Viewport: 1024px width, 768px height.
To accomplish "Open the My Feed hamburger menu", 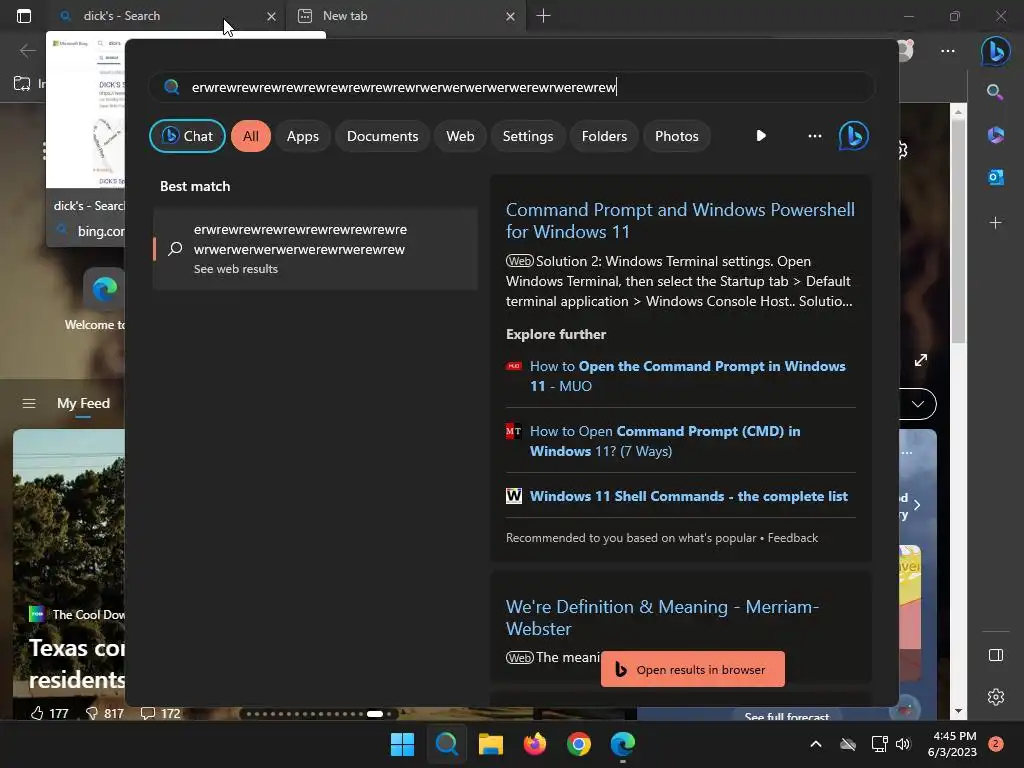I will tap(29, 404).
